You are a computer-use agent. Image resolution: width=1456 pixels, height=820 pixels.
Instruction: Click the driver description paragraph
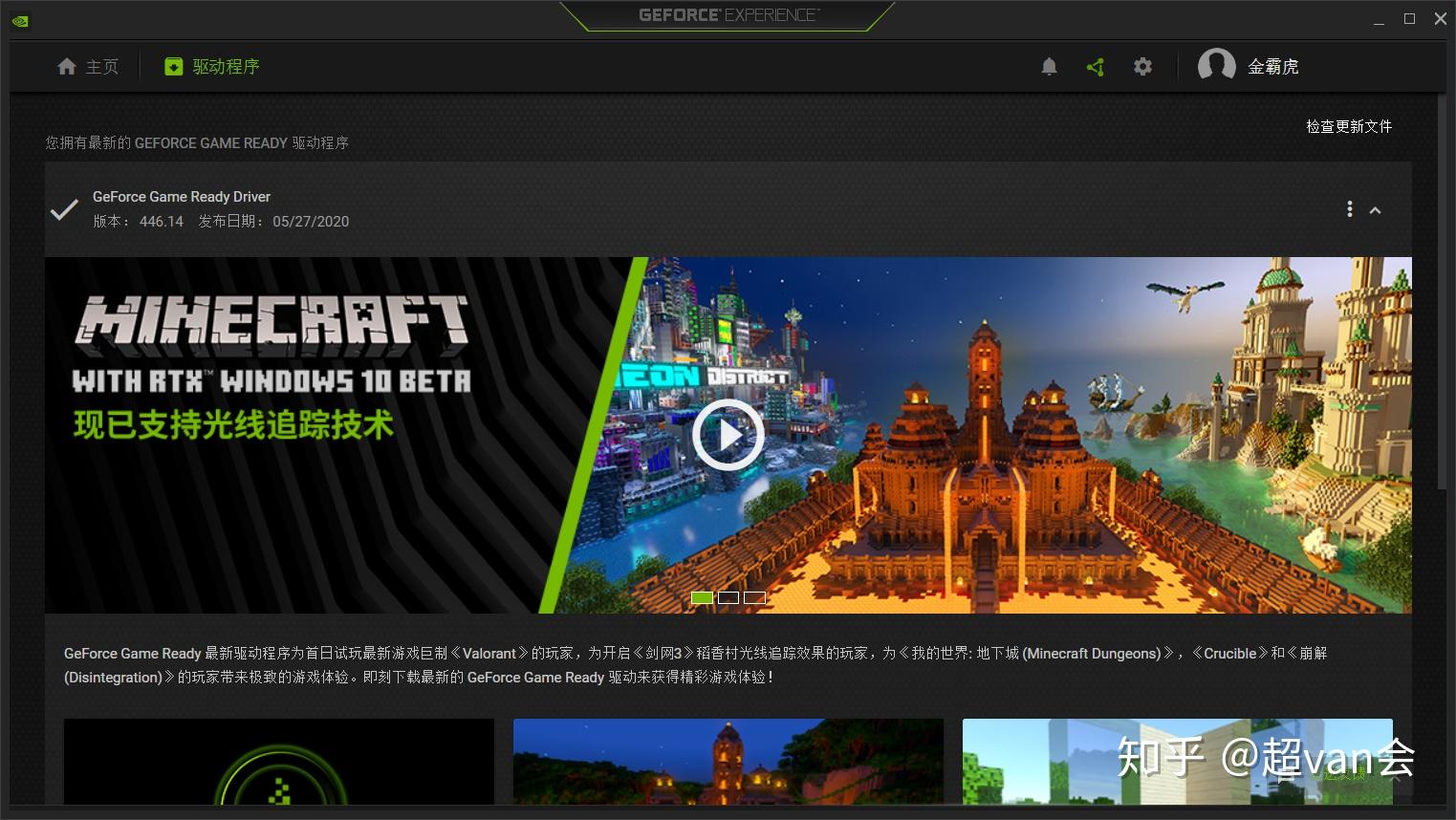click(x=696, y=665)
